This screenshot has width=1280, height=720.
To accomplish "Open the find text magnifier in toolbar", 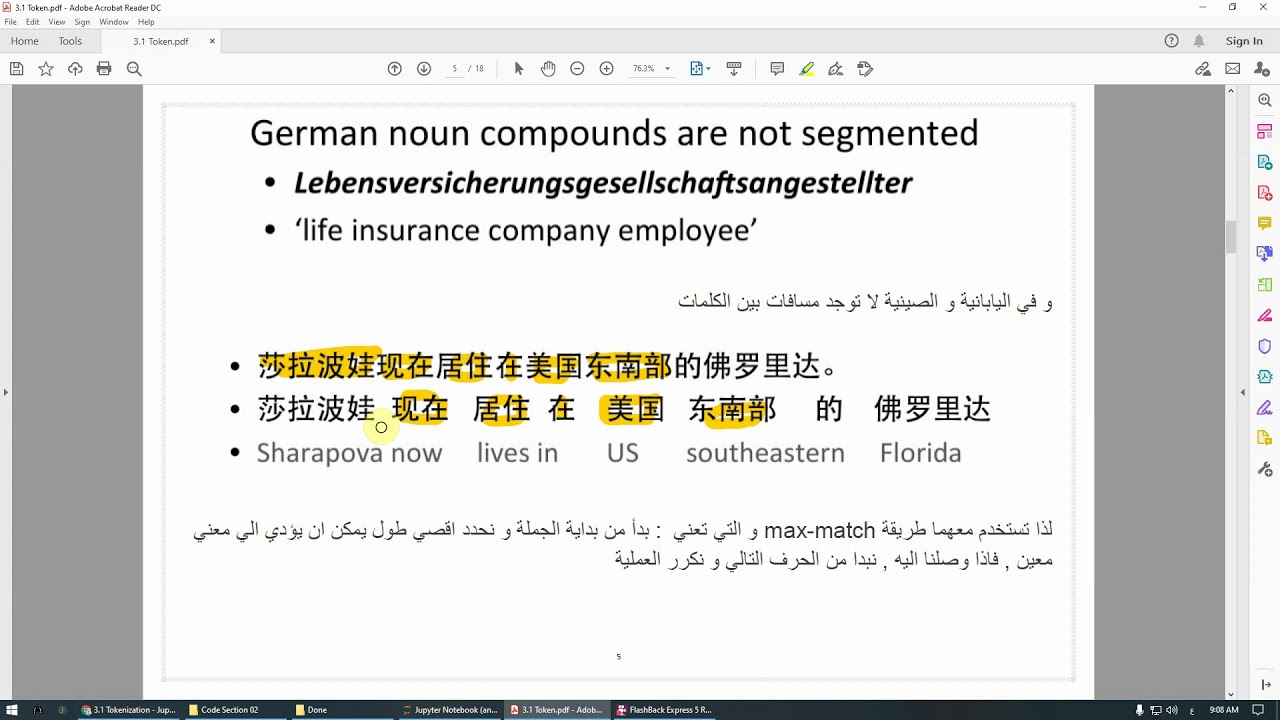I will [x=134, y=69].
